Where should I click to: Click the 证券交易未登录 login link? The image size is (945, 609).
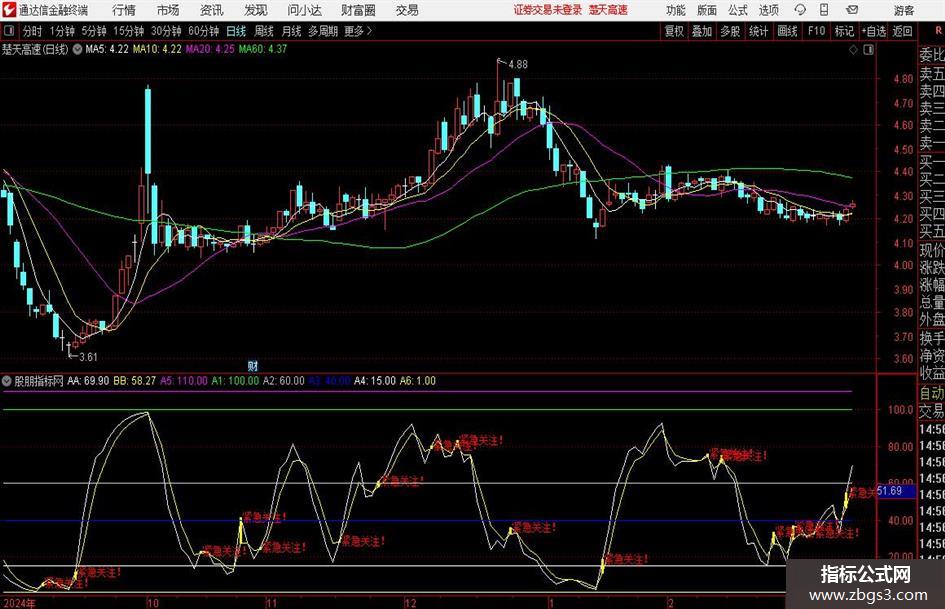[x=548, y=10]
